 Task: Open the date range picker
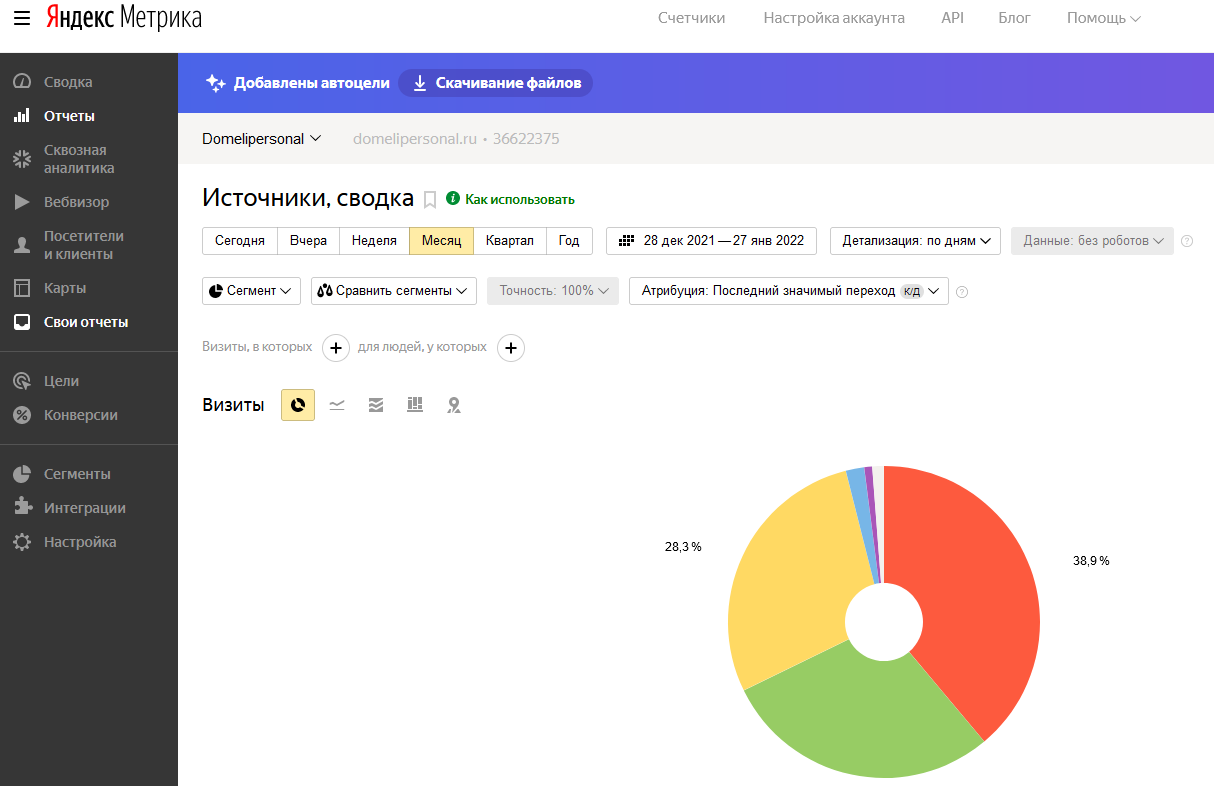[711, 241]
